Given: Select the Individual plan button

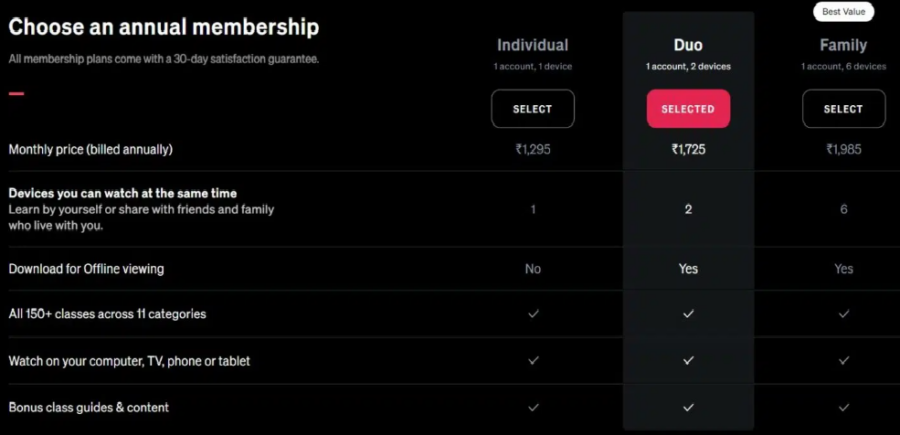Looking at the screenshot, I should pos(533,109).
